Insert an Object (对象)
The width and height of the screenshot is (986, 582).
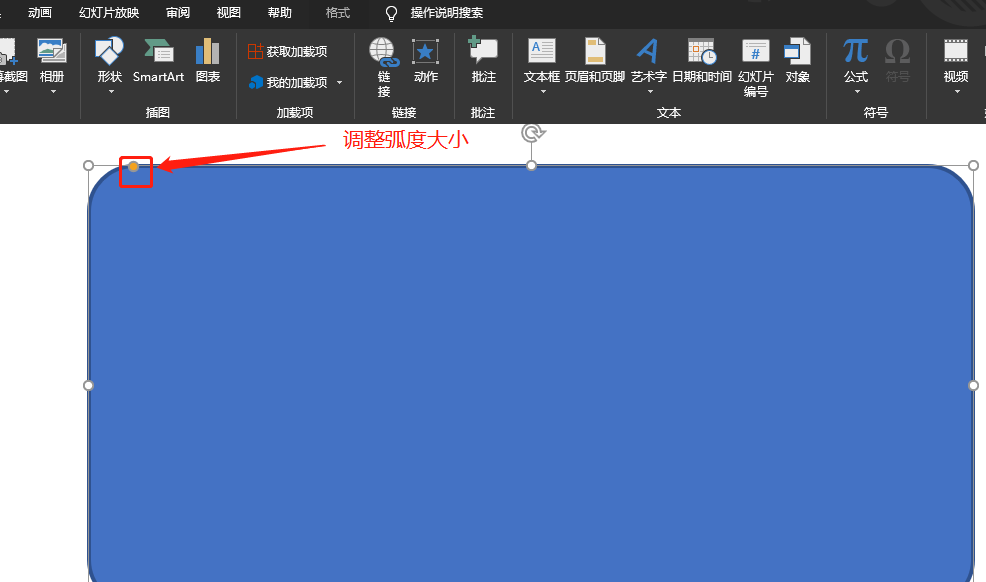pyautogui.click(x=797, y=60)
